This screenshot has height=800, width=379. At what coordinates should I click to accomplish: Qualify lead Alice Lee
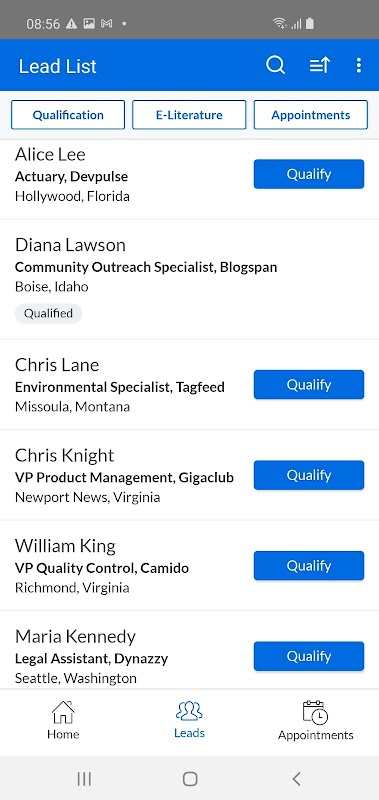coord(309,174)
